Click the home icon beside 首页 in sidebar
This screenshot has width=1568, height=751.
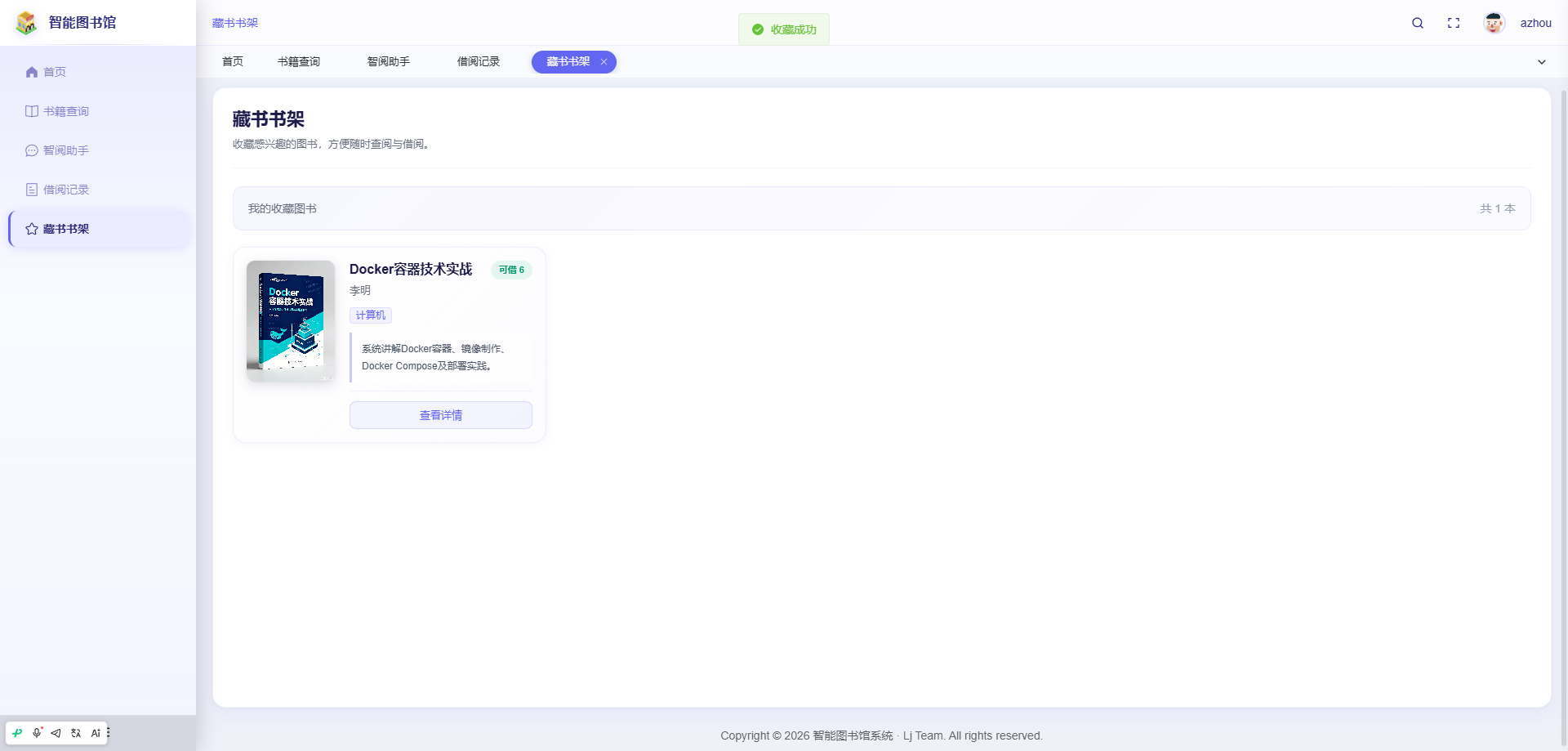click(x=32, y=72)
